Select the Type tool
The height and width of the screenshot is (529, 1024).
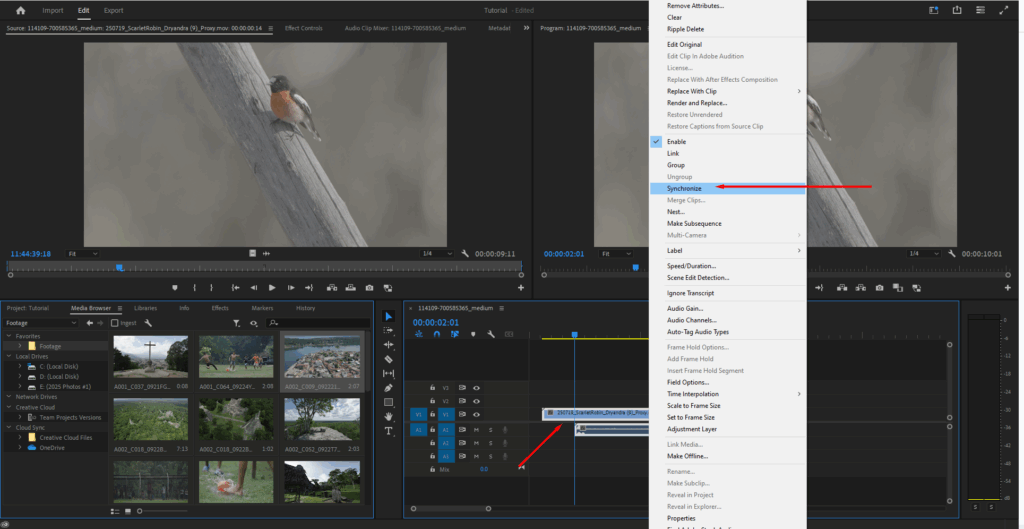click(x=389, y=431)
